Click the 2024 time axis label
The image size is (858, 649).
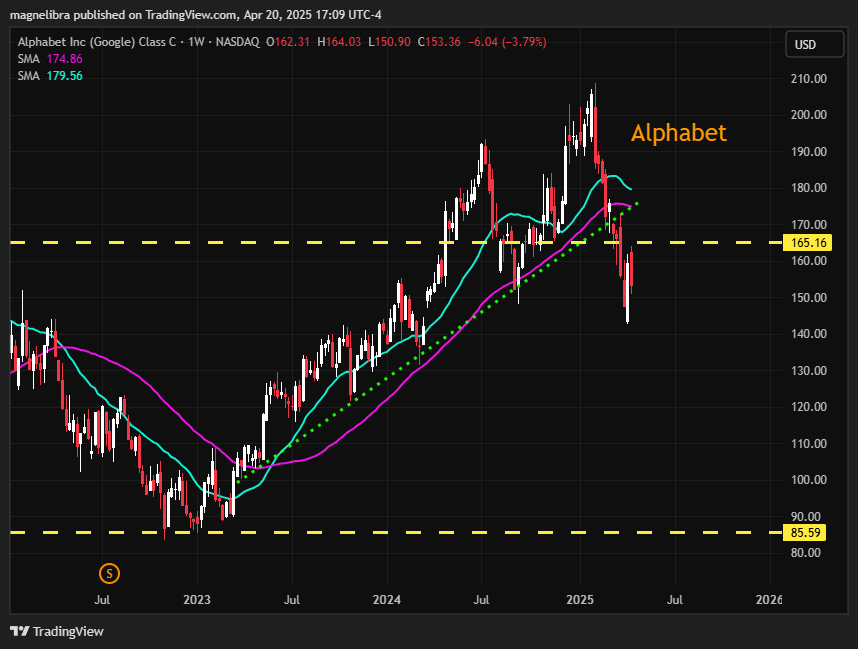(387, 600)
